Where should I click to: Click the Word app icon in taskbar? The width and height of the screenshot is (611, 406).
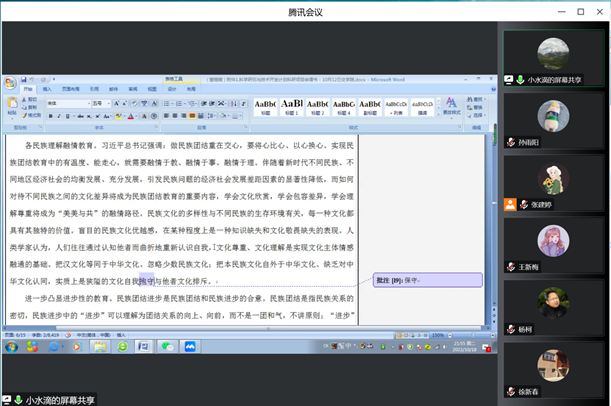[x=142, y=346]
